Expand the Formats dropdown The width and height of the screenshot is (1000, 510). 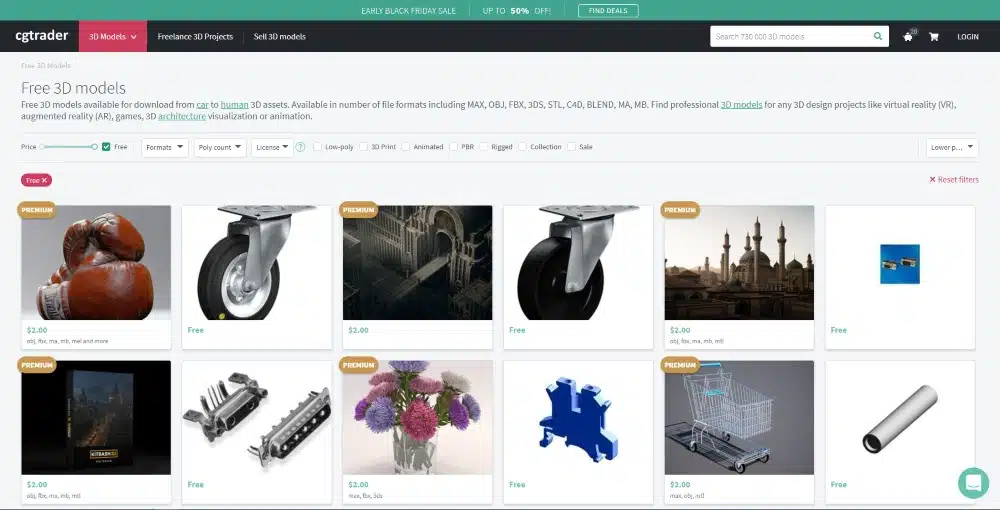coord(164,147)
